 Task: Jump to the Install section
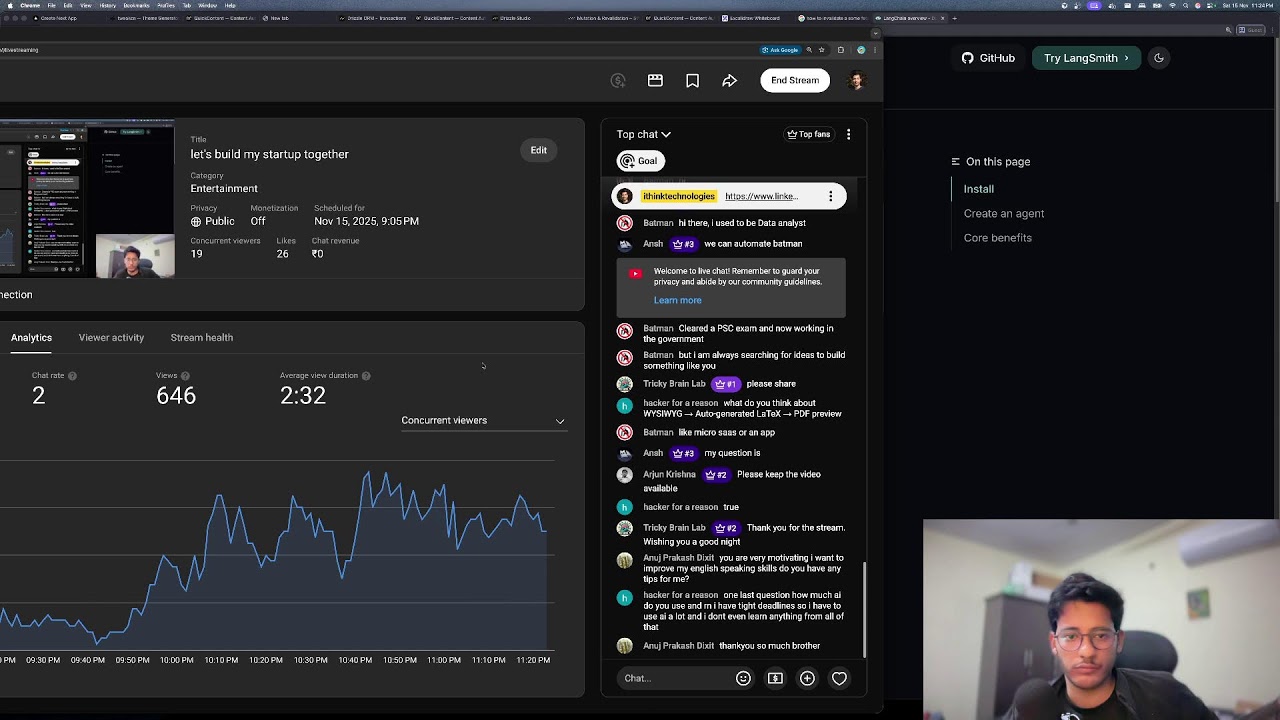tap(979, 189)
